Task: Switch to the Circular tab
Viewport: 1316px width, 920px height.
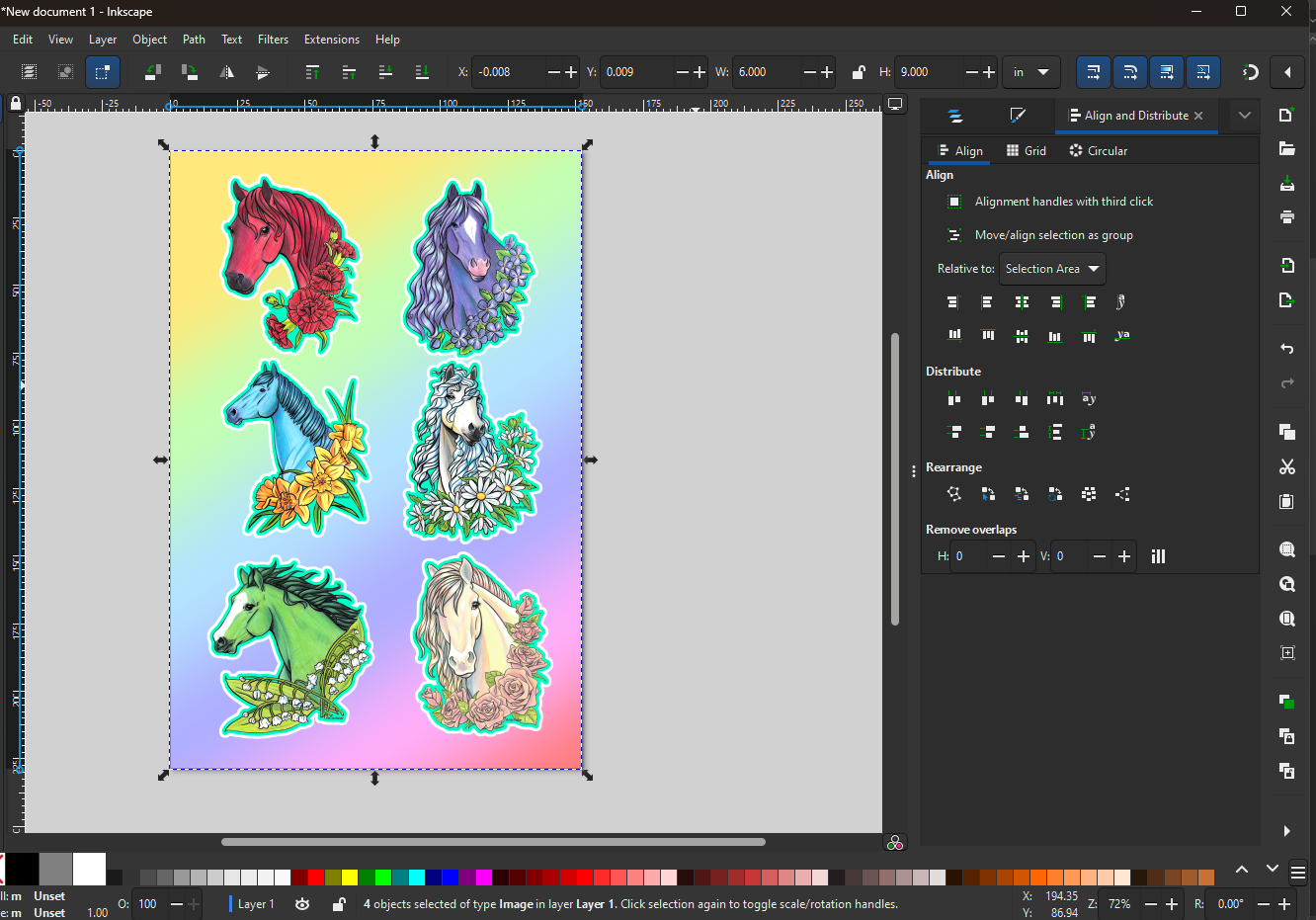Action: pos(1098,151)
